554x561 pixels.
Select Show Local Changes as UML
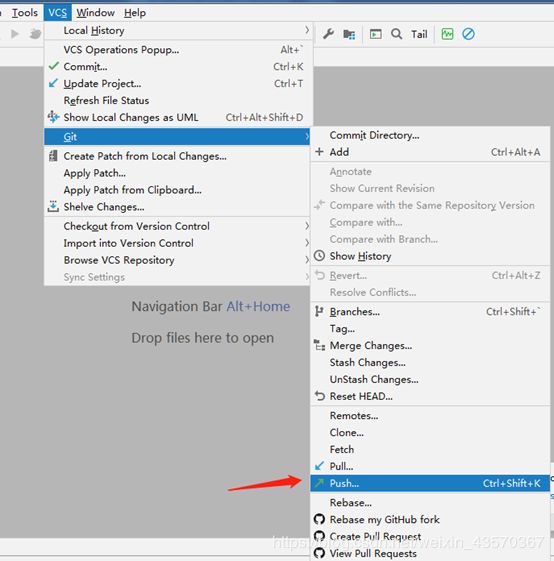(x=178, y=117)
